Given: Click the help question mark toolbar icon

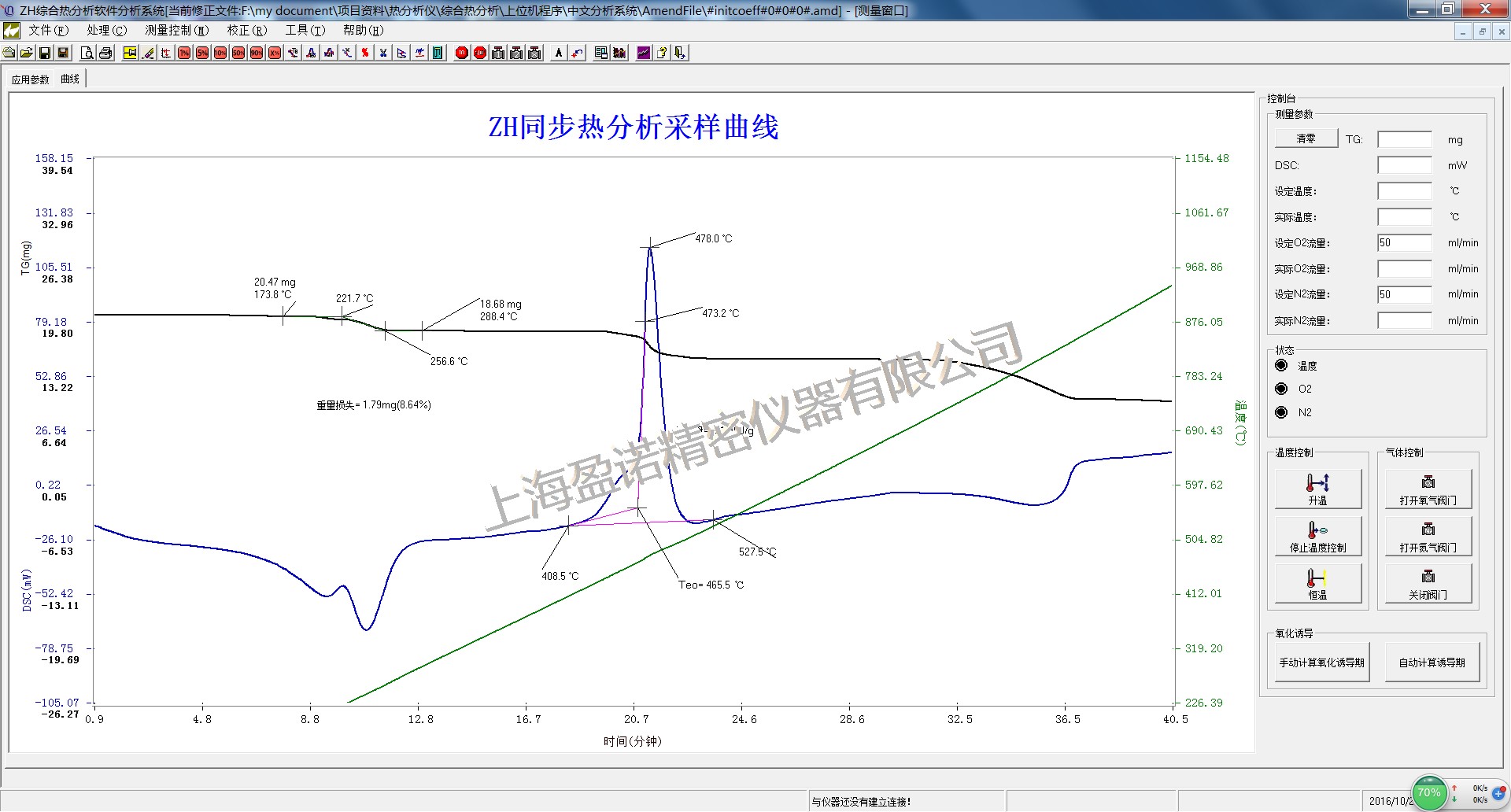Looking at the screenshot, I should tap(662, 53).
